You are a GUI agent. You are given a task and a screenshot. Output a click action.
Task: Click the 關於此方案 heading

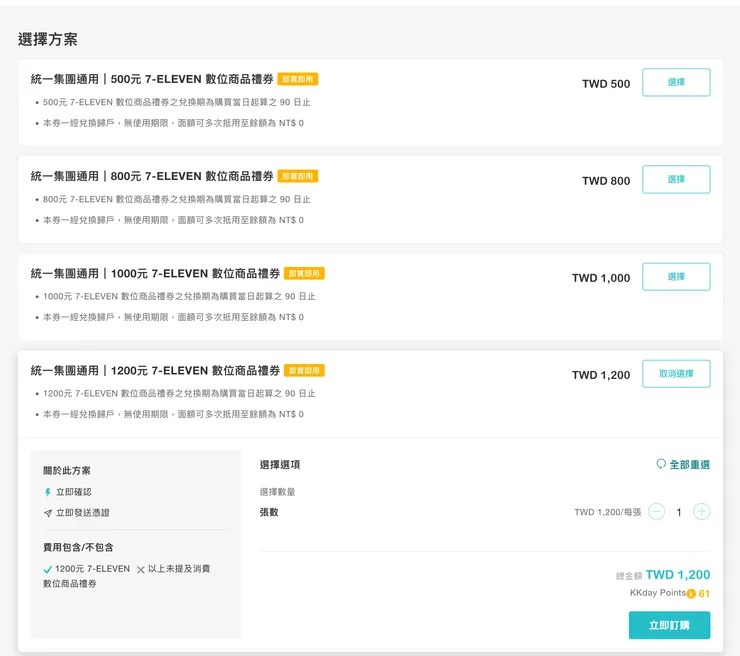pyautogui.click(x=67, y=471)
